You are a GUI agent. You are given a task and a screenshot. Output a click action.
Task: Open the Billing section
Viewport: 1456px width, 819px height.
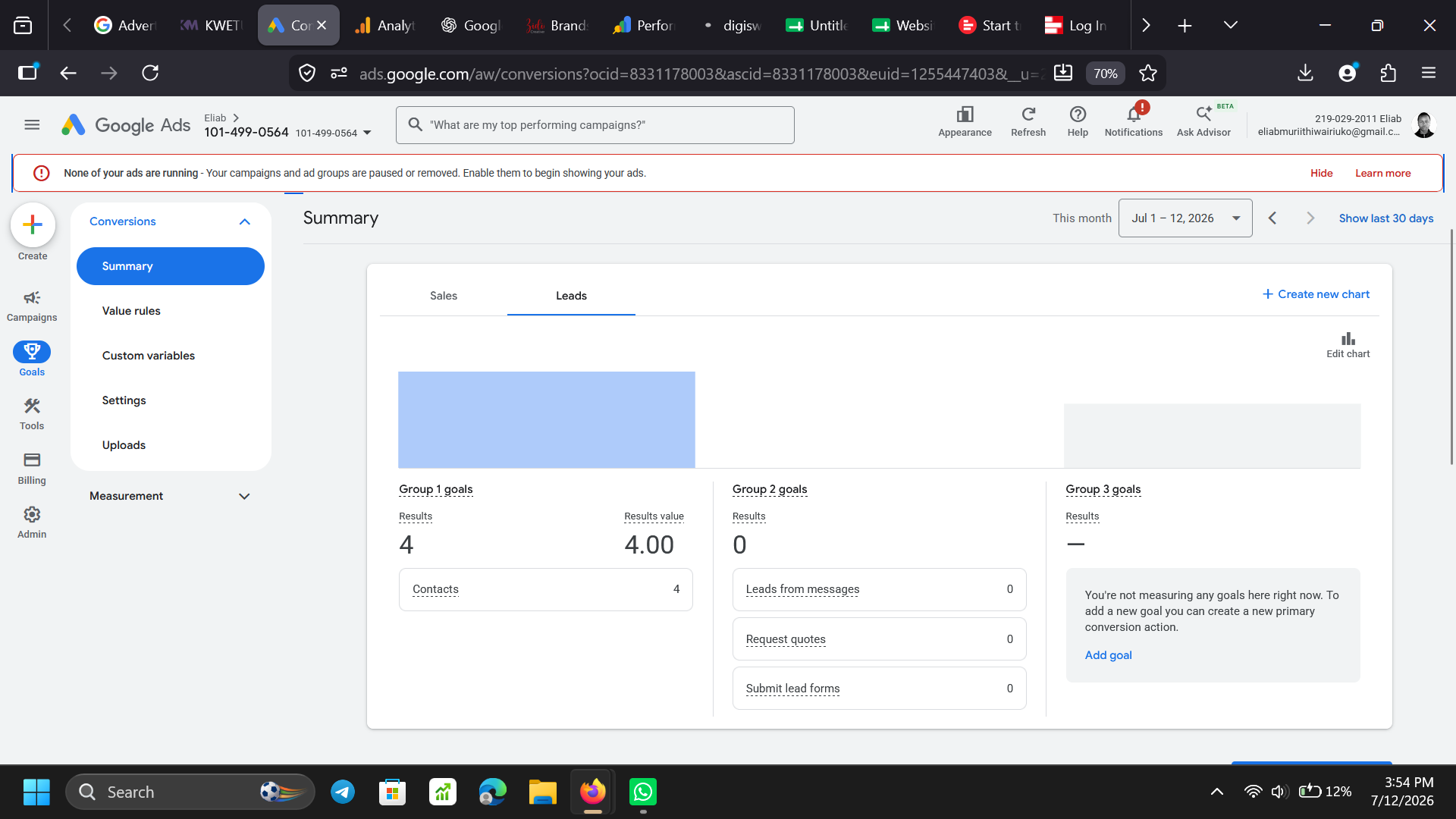tap(32, 469)
